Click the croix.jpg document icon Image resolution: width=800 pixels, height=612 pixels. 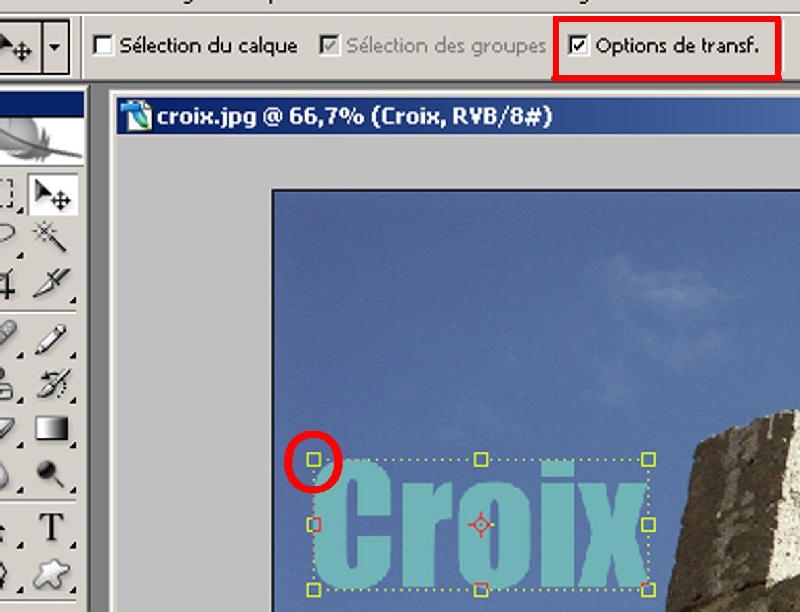[137, 116]
